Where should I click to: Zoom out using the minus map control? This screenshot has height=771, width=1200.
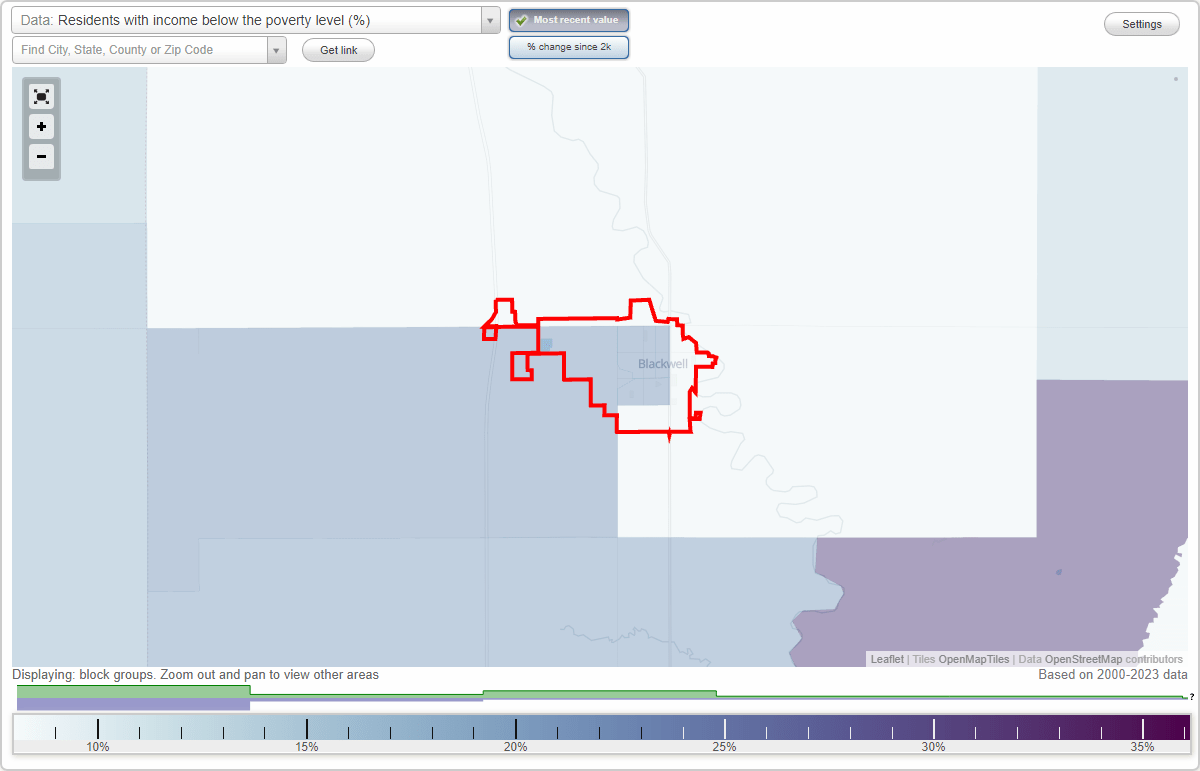(41, 157)
